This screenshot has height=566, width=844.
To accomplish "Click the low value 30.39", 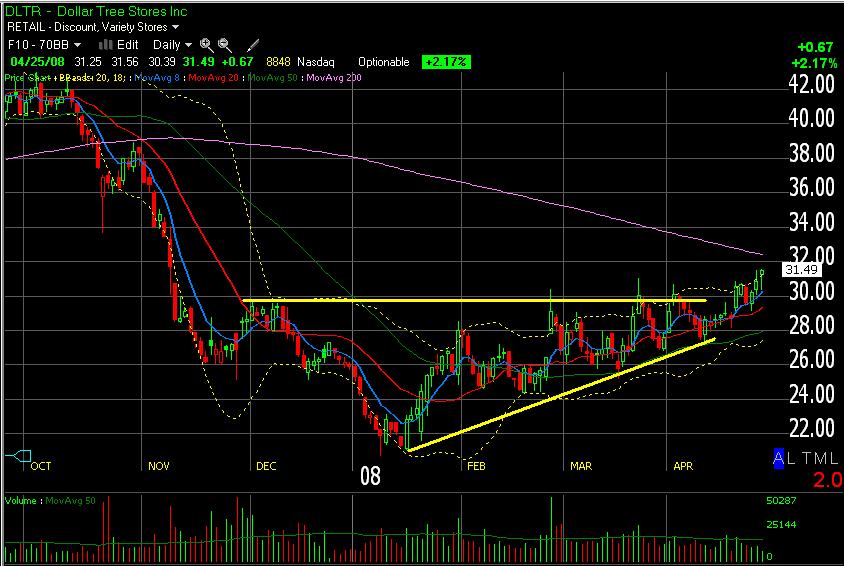I will click(x=162, y=62).
